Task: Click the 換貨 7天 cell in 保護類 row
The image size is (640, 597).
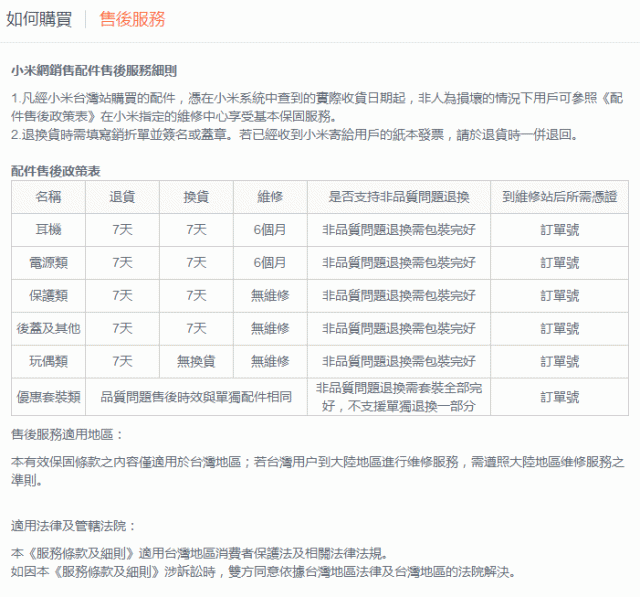Action: [x=196, y=296]
